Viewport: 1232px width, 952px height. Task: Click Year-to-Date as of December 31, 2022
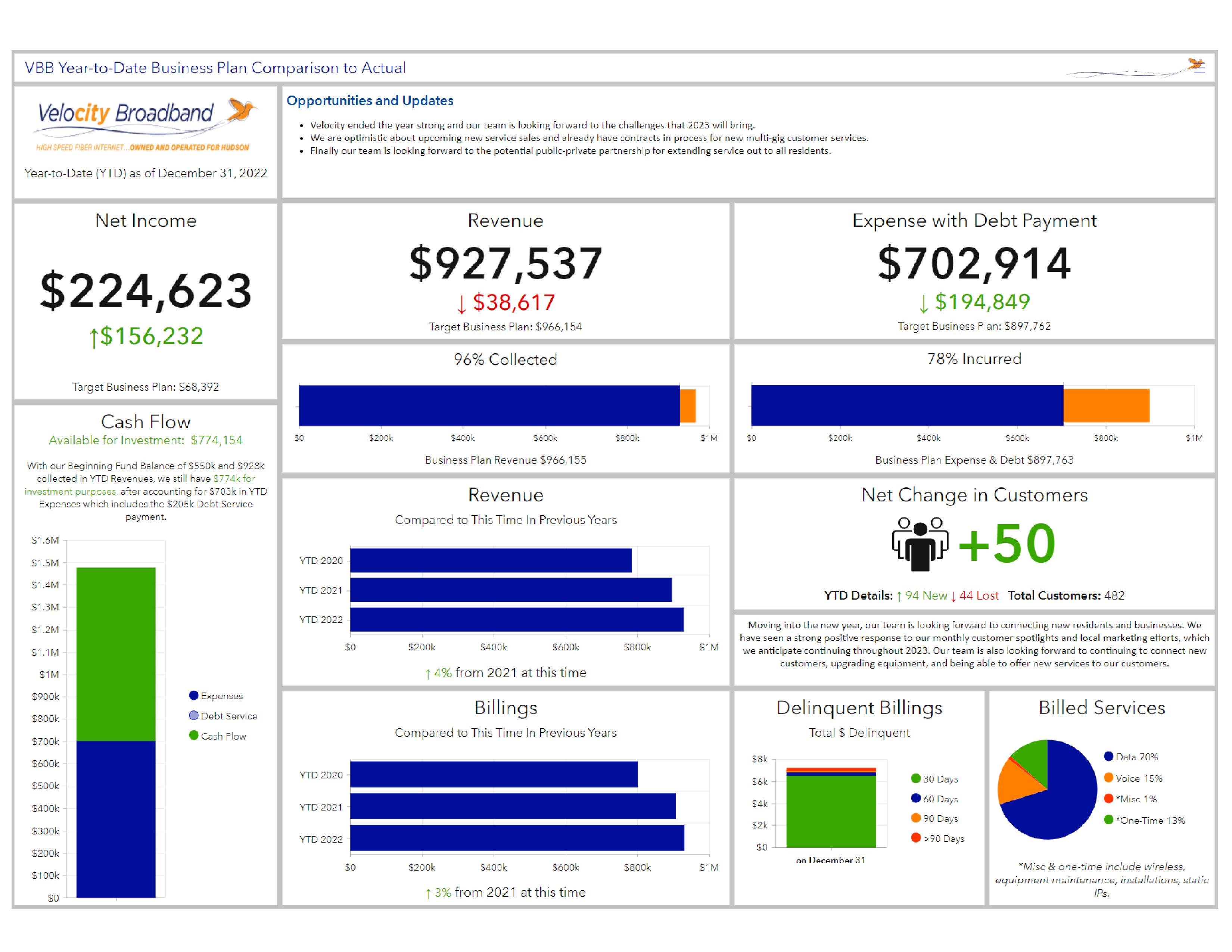[x=146, y=173]
